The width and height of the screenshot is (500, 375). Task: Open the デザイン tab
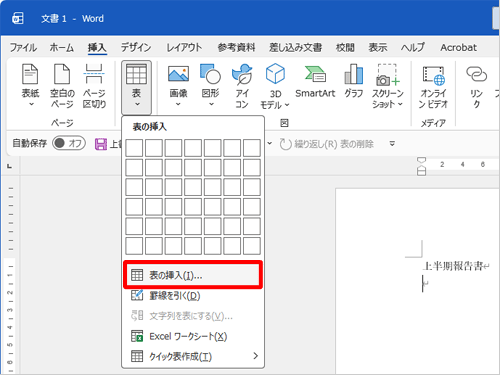(136, 48)
